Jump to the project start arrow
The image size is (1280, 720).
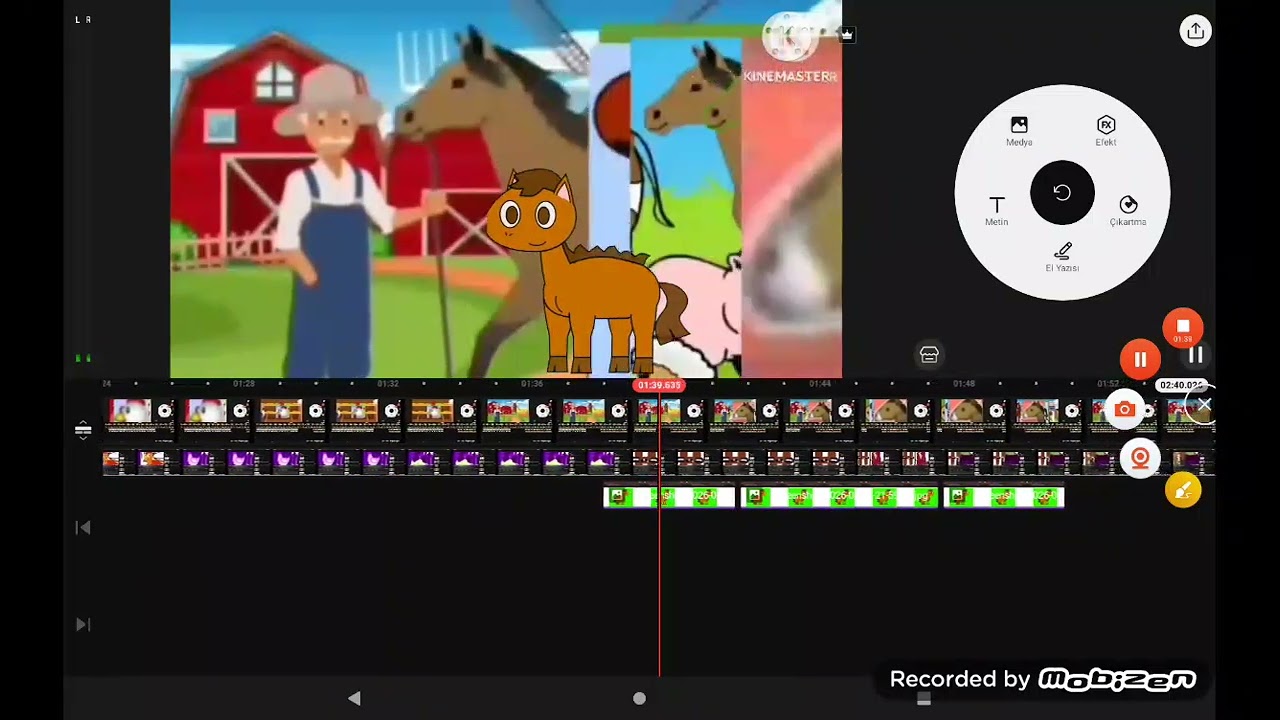click(x=83, y=527)
